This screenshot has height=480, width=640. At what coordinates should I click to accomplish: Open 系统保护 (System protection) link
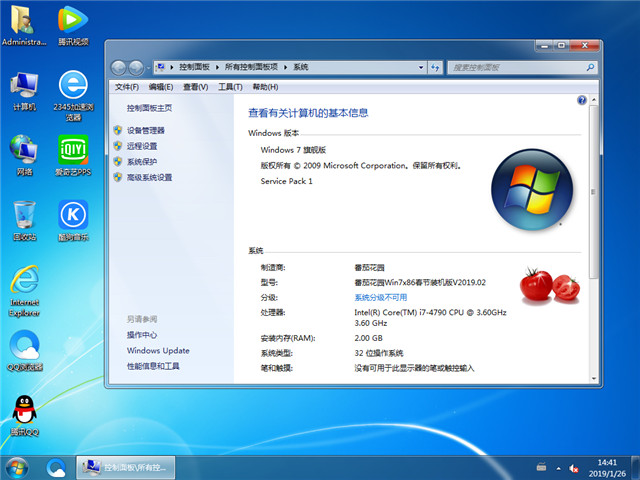click(x=142, y=162)
